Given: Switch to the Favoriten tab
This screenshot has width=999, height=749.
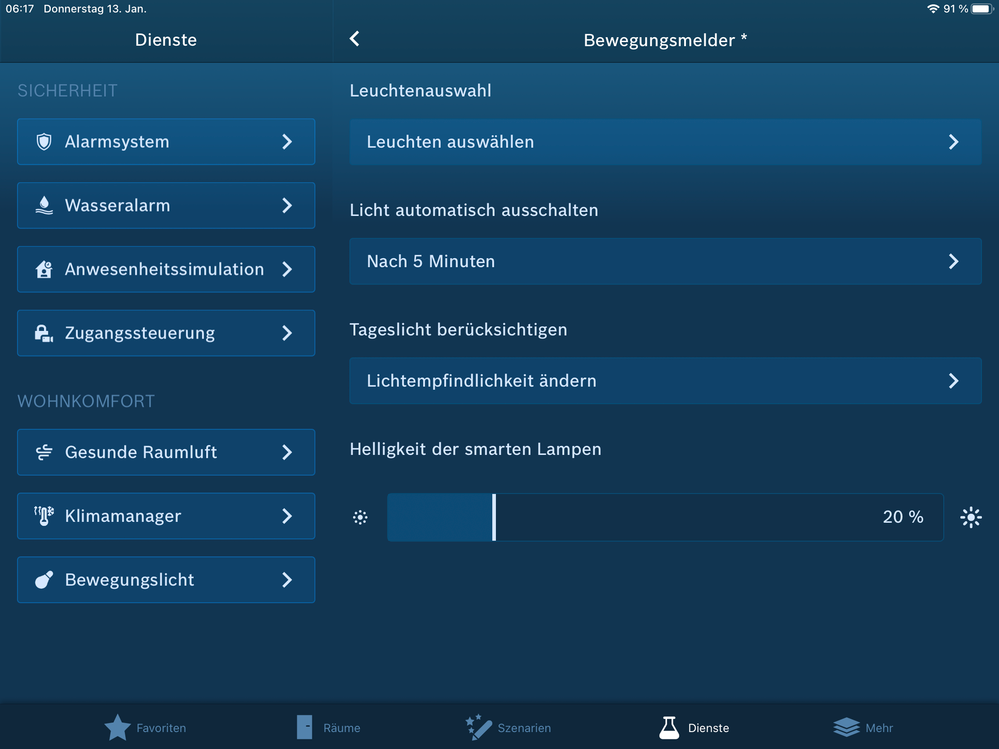Looking at the screenshot, I should point(145,727).
